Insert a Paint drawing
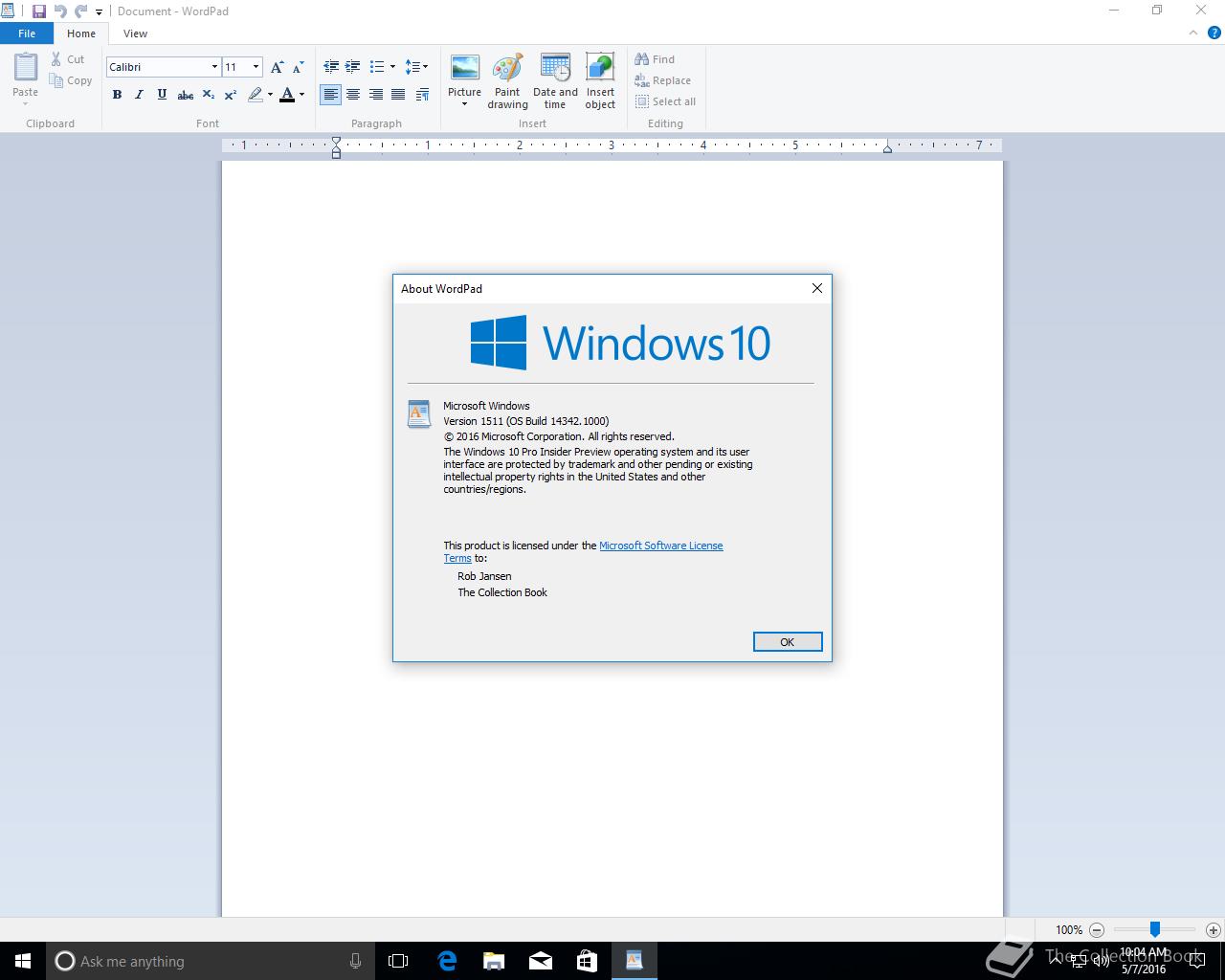1225x980 pixels. click(x=507, y=81)
